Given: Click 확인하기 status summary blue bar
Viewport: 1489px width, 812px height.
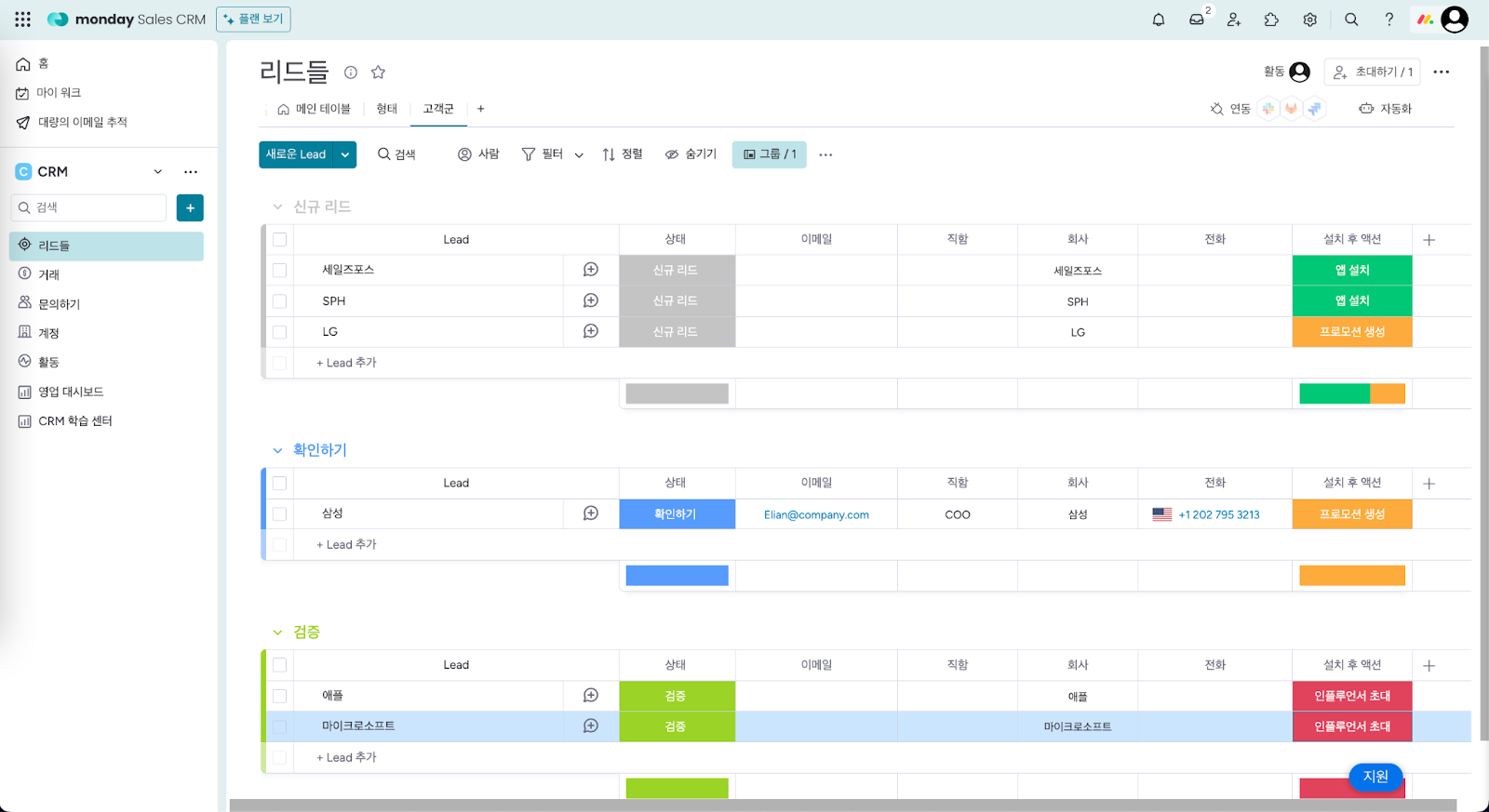Looking at the screenshot, I should pos(677,576).
